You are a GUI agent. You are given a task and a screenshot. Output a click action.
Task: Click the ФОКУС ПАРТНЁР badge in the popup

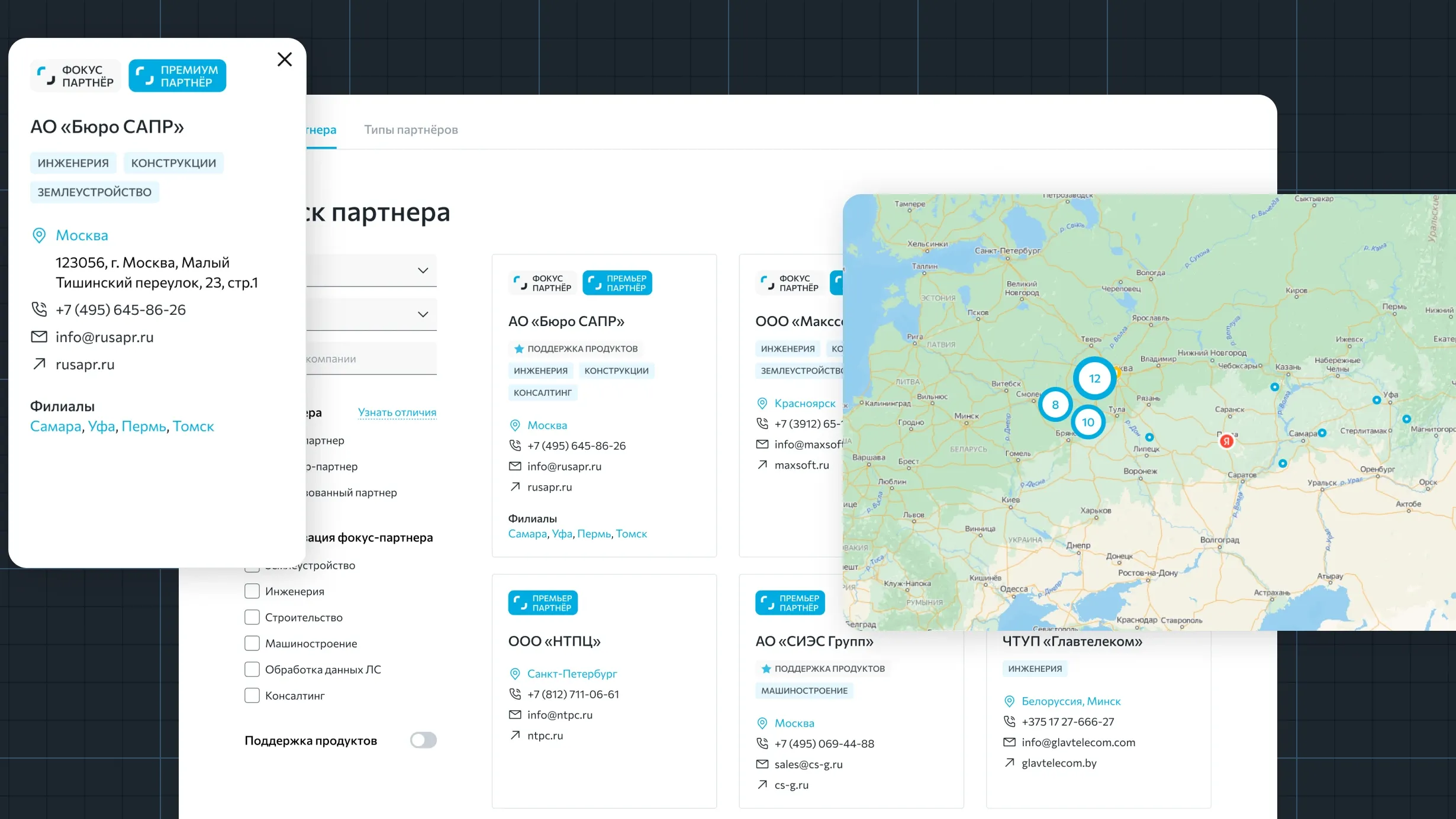point(76,76)
